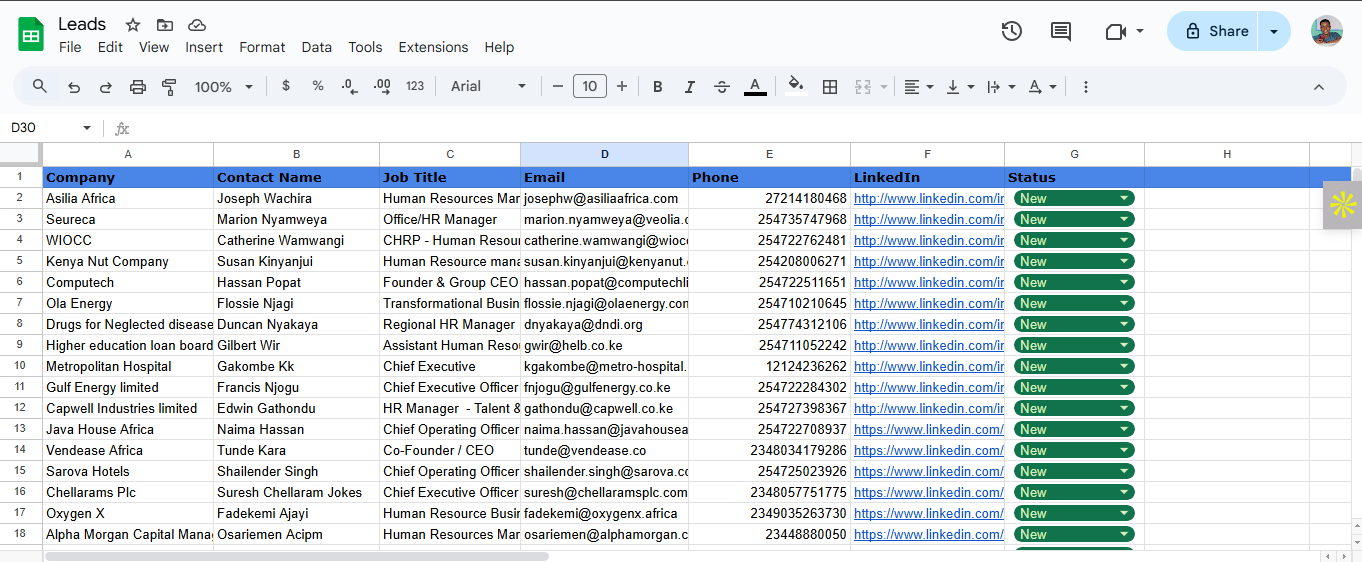Image resolution: width=1362 pixels, height=562 pixels.
Task: Click the undo arrow
Action: tap(74, 87)
